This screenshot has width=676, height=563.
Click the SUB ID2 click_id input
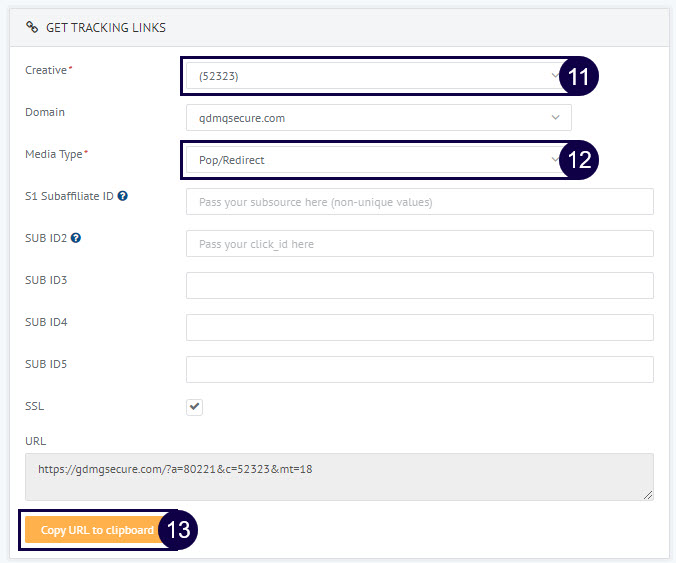coord(419,244)
